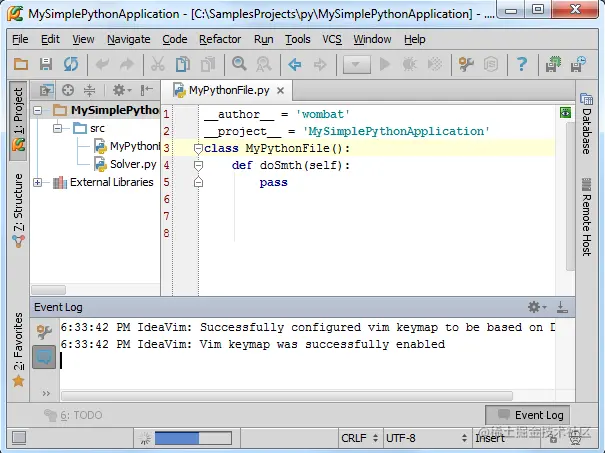605x453 pixels.
Task: Synchronize the project with the refresh icon
Action: (71, 64)
